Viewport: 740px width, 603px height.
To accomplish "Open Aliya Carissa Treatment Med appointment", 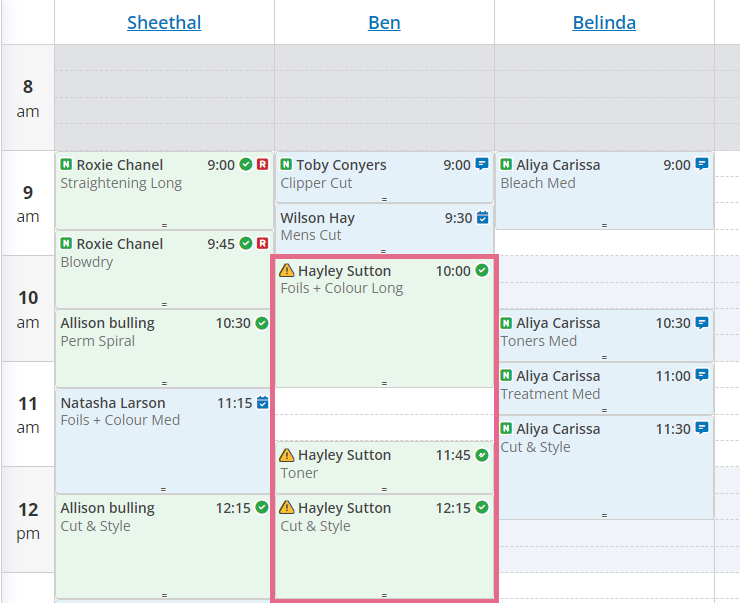I will [604, 388].
